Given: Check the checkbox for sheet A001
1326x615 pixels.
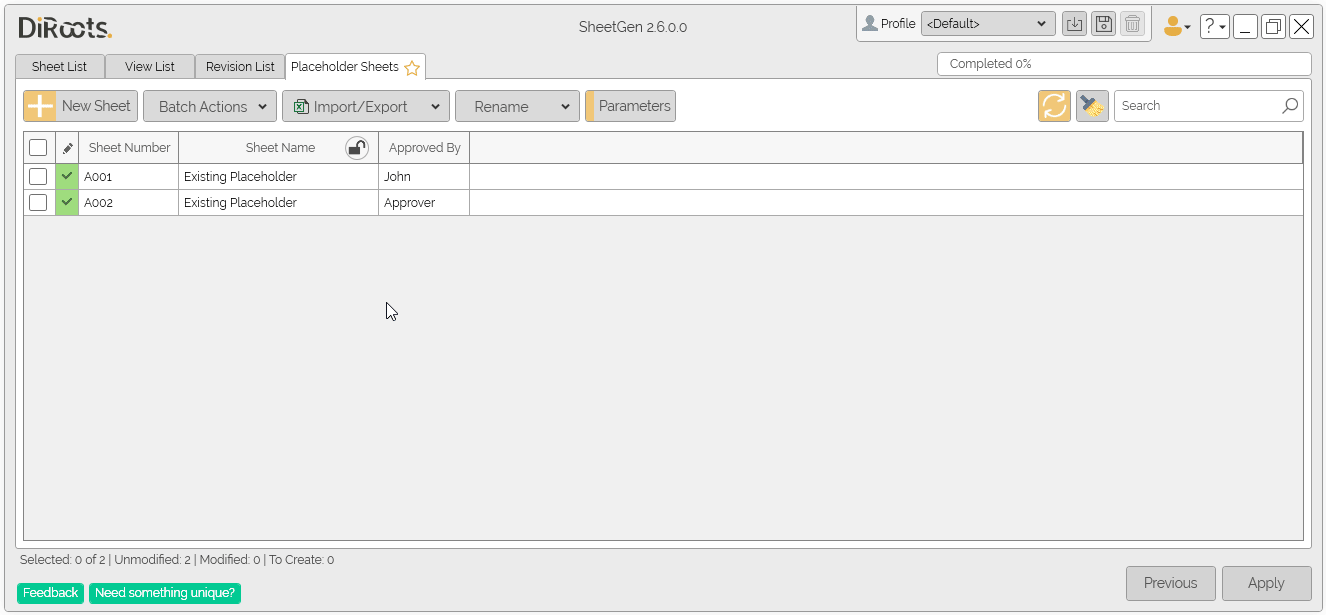Looking at the screenshot, I should point(38,176).
